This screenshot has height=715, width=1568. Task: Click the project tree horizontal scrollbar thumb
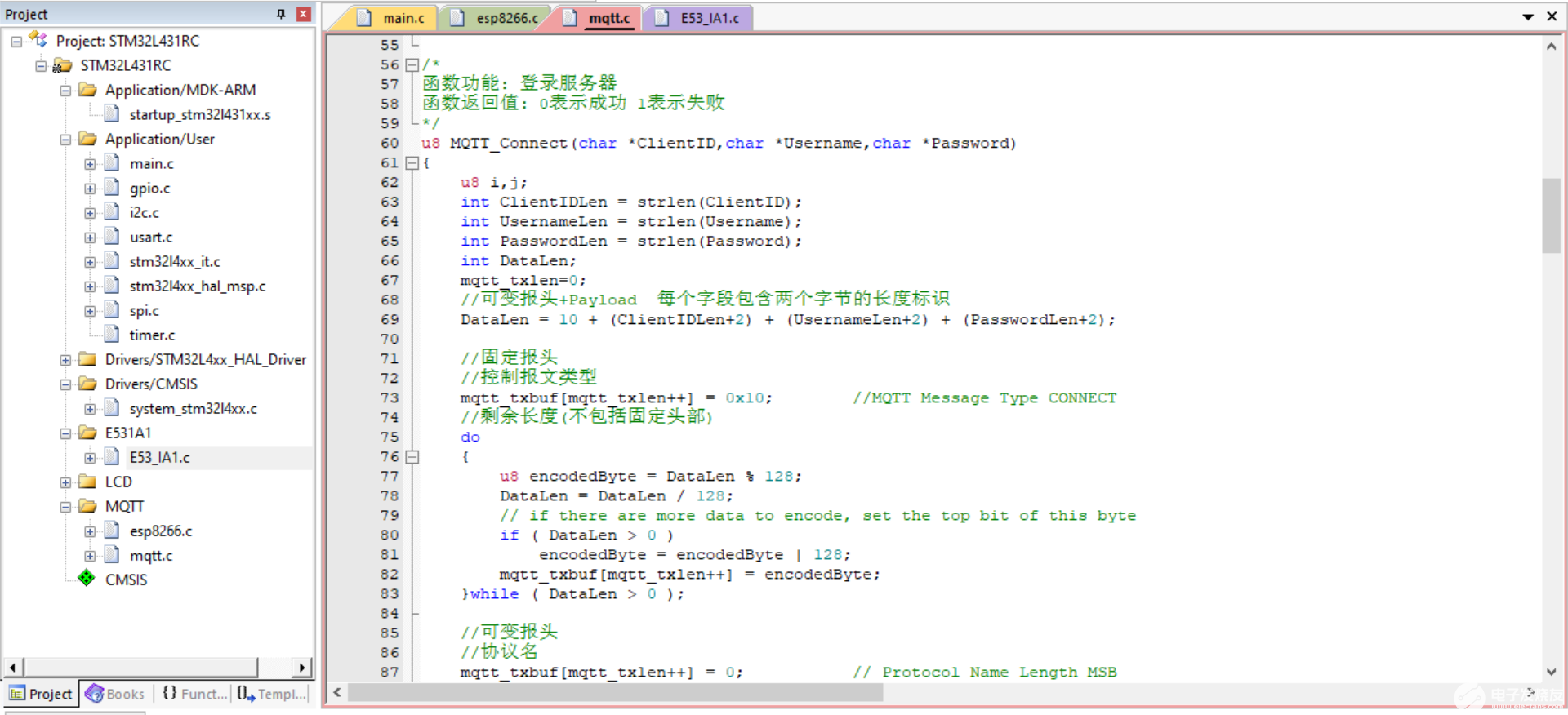tap(140, 668)
